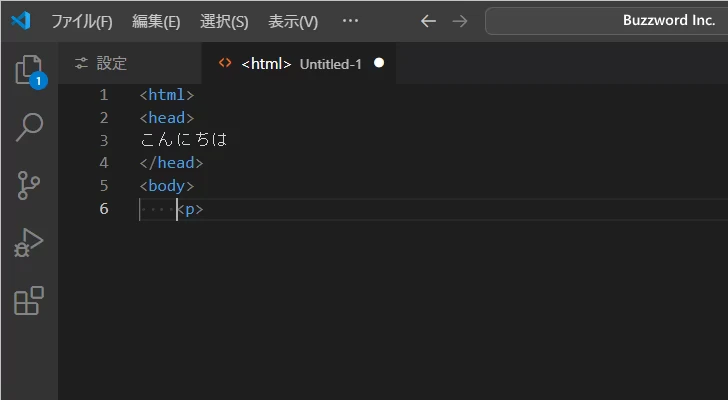Viewport: 728px width, 400px height.
Task: Click the Go Forward arrow
Action: click(460, 21)
